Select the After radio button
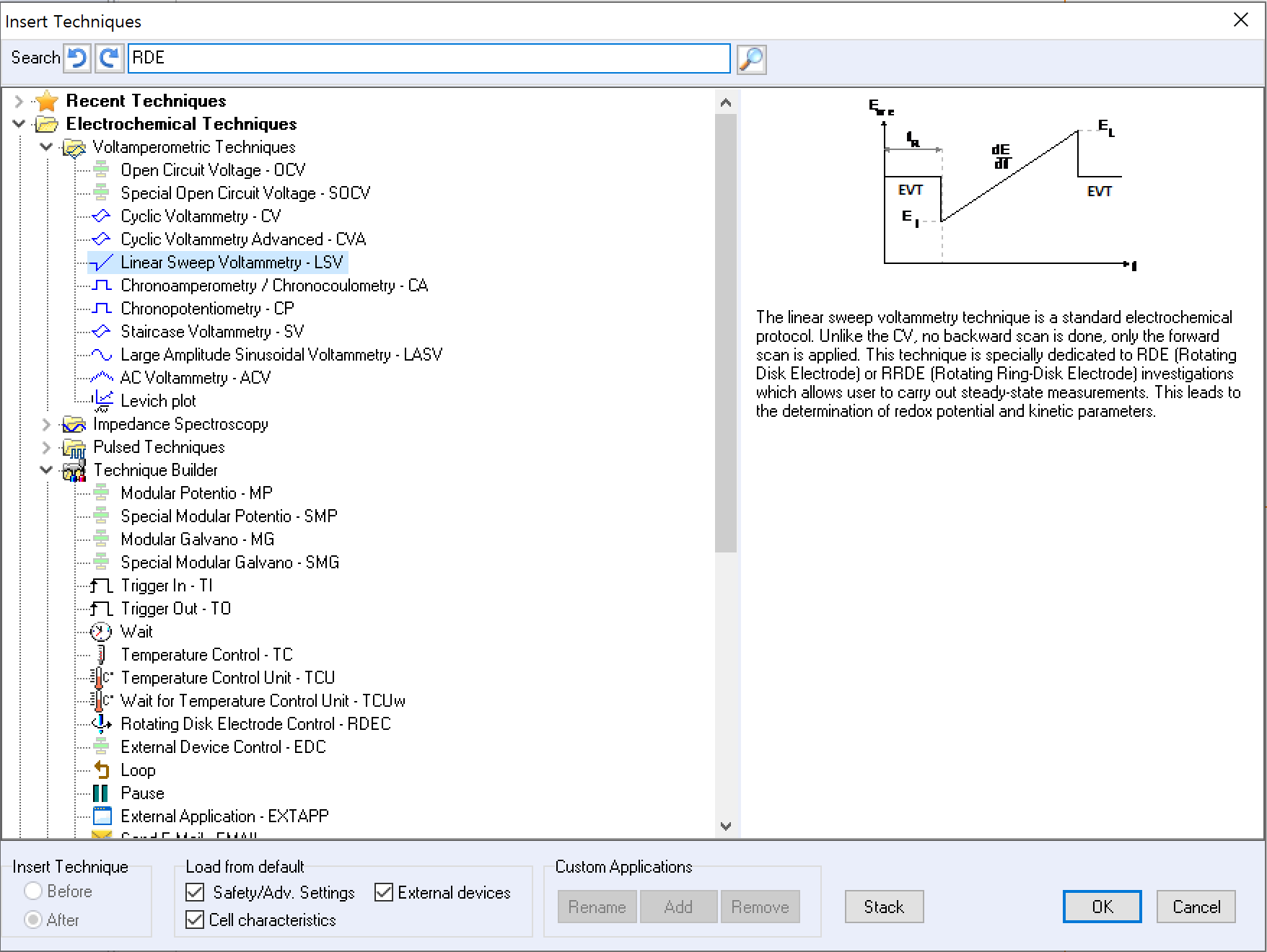This screenshot has height=952, width=1267. pos(33,920)
